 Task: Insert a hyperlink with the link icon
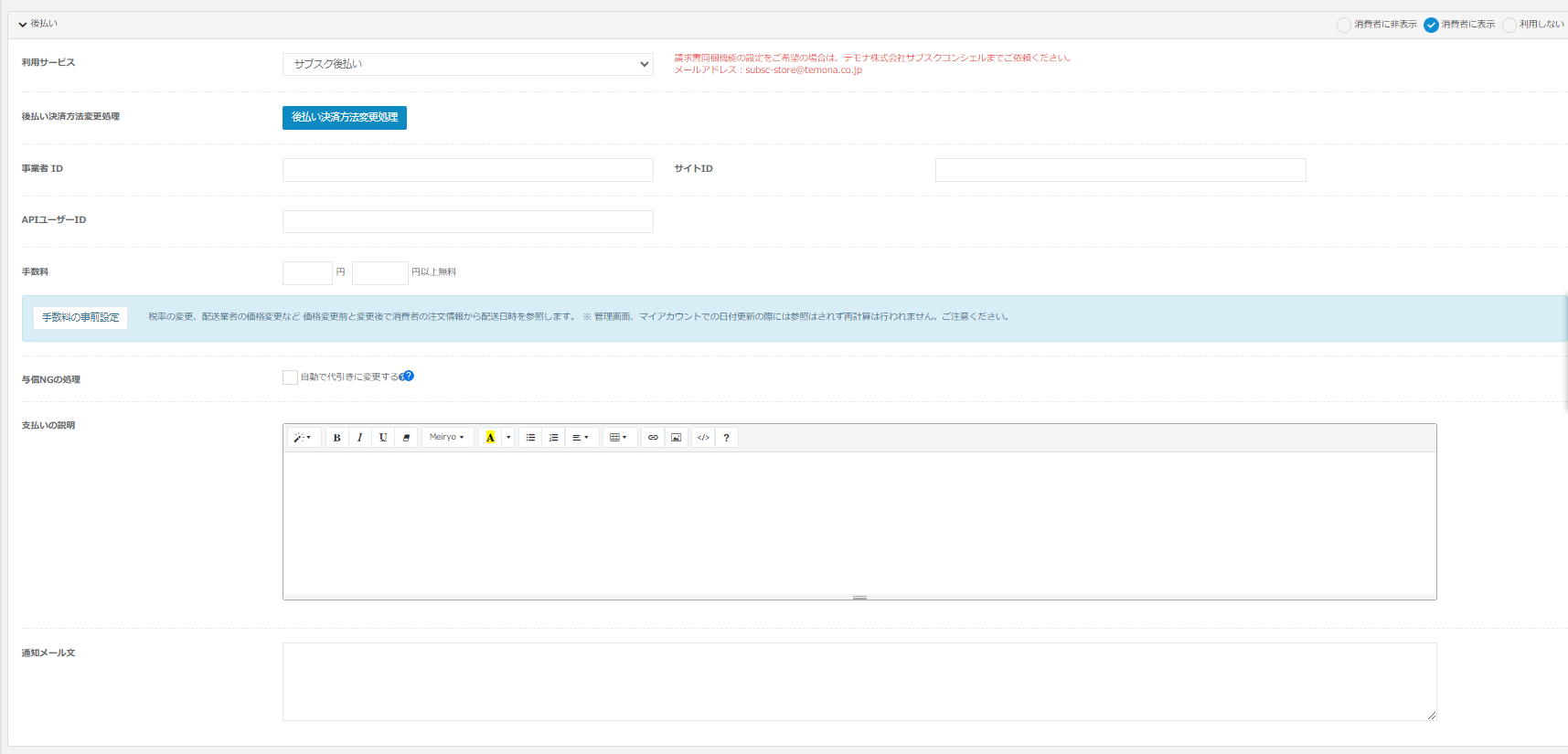[653, 438]
